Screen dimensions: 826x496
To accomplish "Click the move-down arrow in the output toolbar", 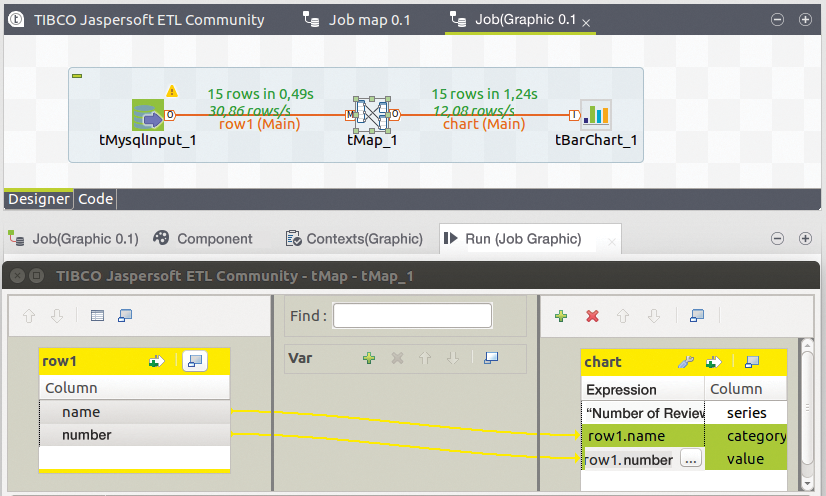I will pos(654,316).
